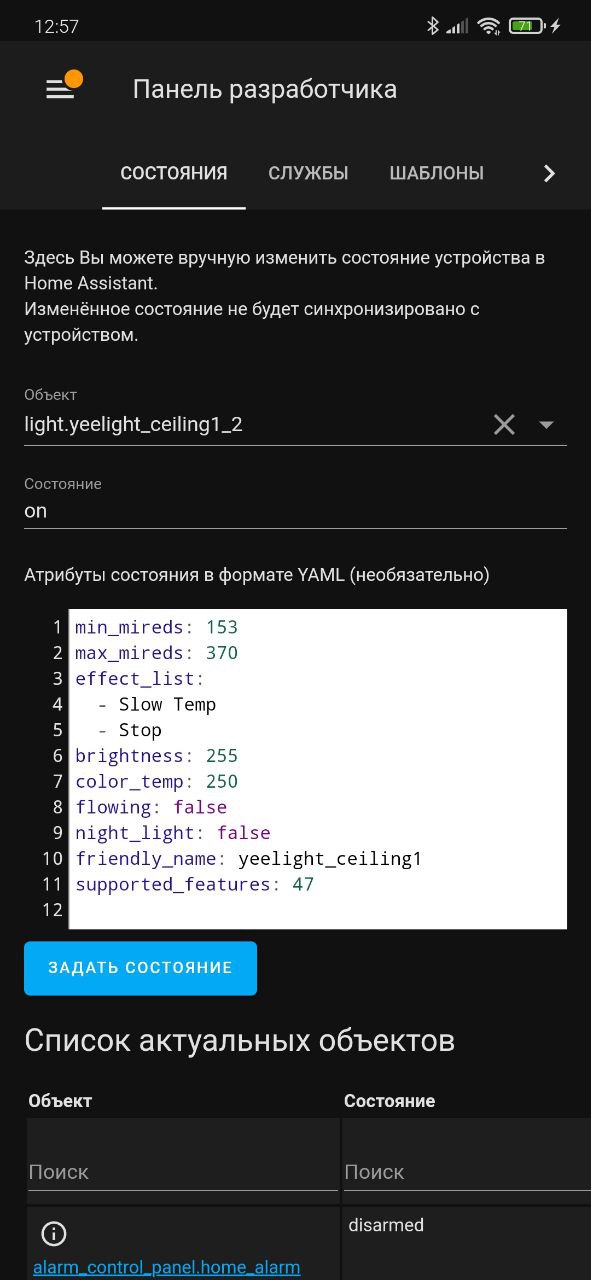Open alarm_control_panel.home_alarm link

click(x=166, y=1267)
